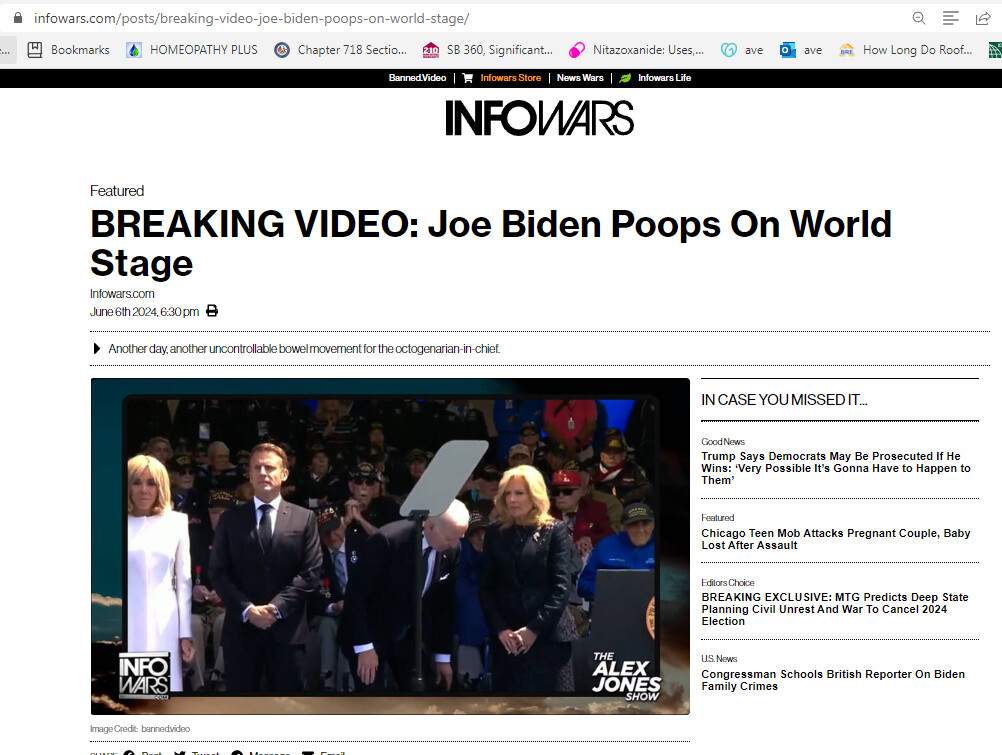This screenshot has width=1002, height=755.
Task: Click the print icon next to the date
Action: (212, 311)
